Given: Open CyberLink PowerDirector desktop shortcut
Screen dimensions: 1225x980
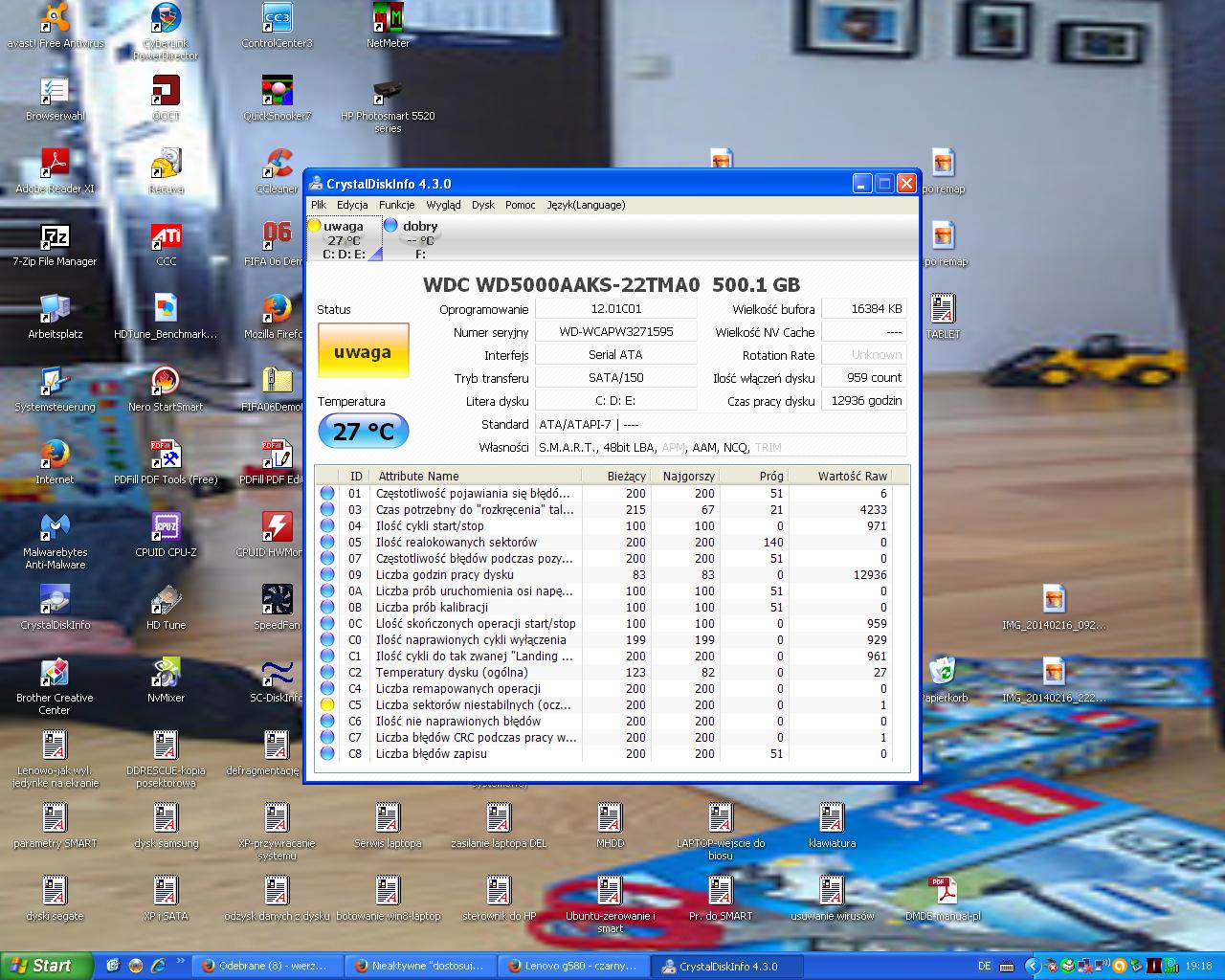Looking at the screenshot, I should click(x=166, y=32).
